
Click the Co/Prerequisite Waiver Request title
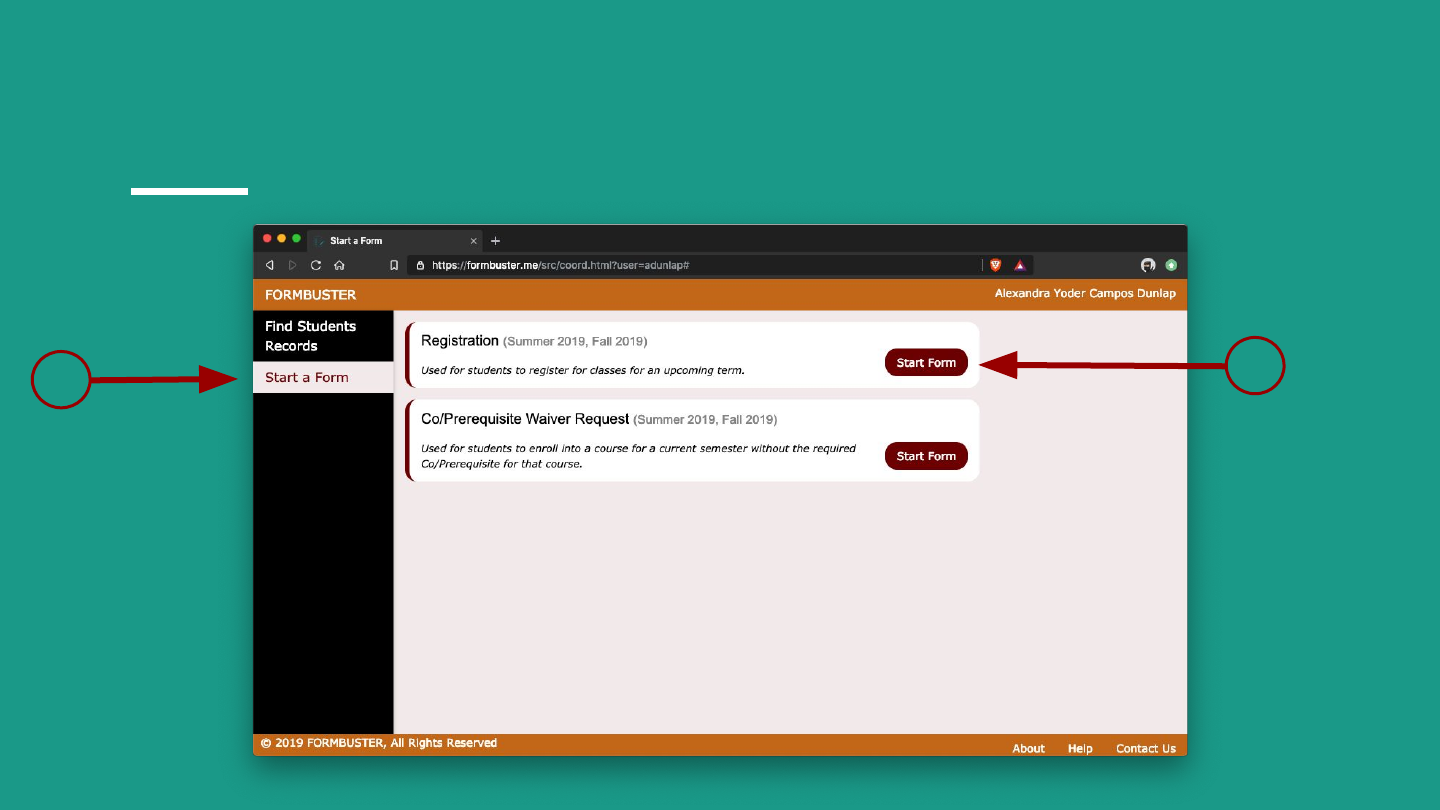click(x=525, y=419)
